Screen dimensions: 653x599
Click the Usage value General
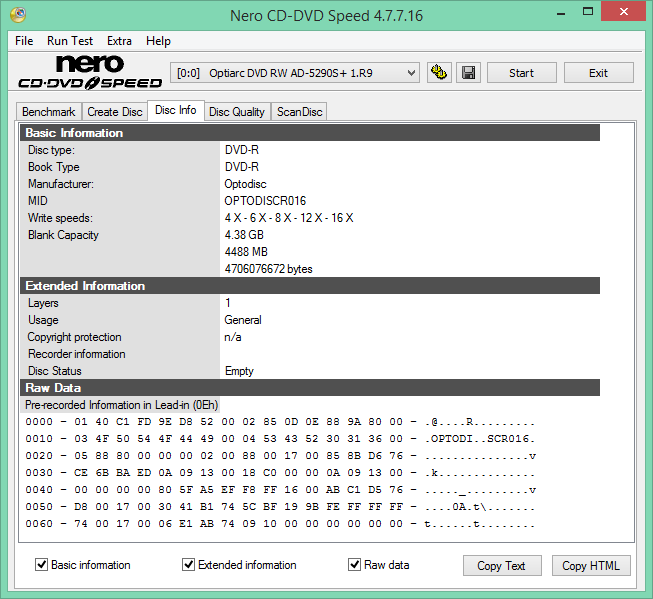pyautogui.click(x=243, y=320)
